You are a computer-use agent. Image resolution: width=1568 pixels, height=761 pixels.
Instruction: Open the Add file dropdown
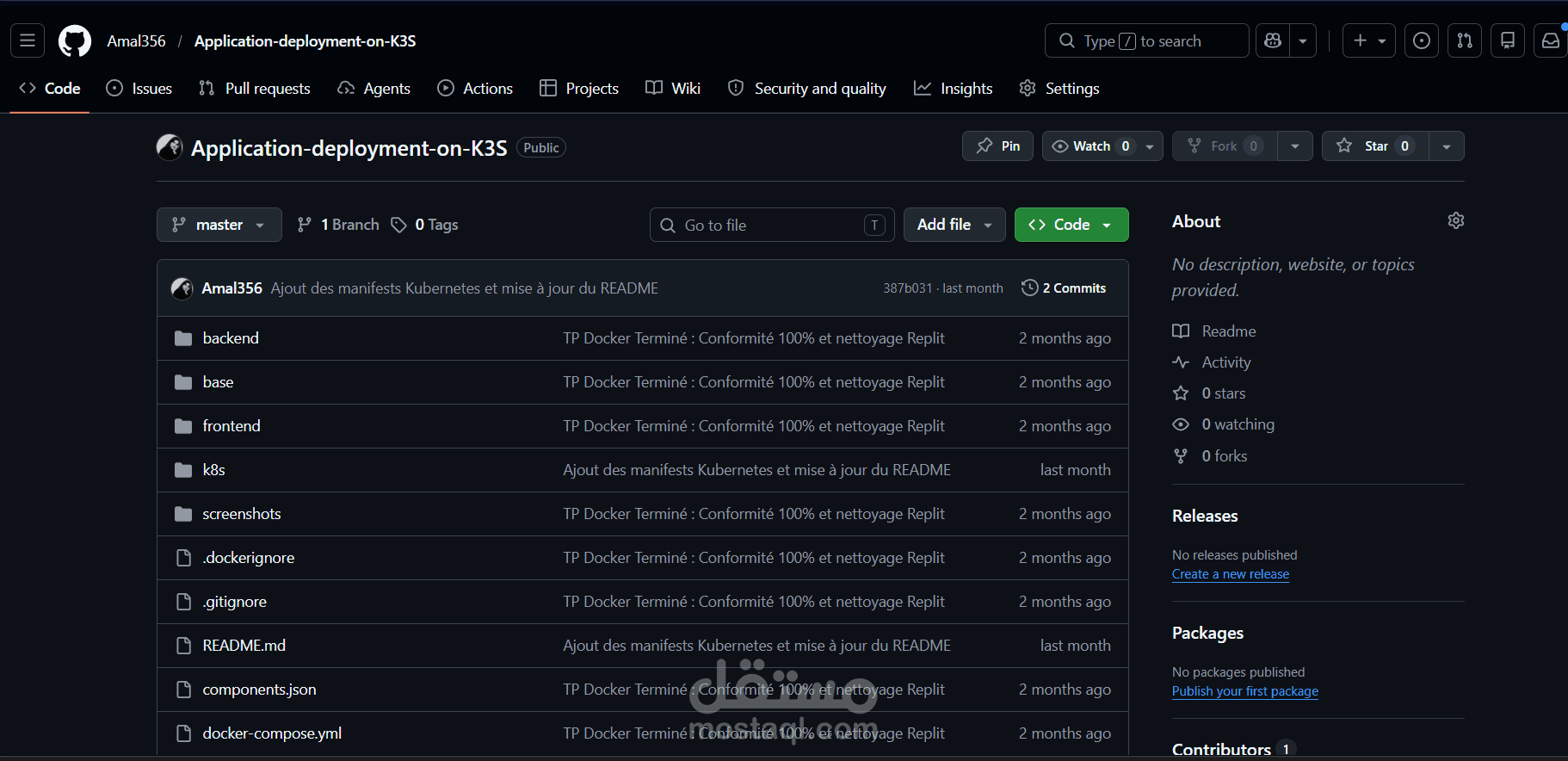pos(954,225)
